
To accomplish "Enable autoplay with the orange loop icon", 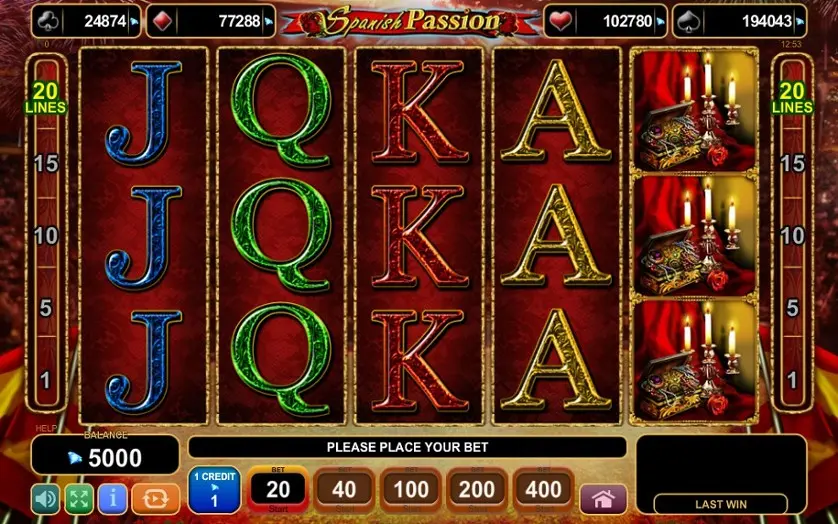I will click(x=156, y=499).
